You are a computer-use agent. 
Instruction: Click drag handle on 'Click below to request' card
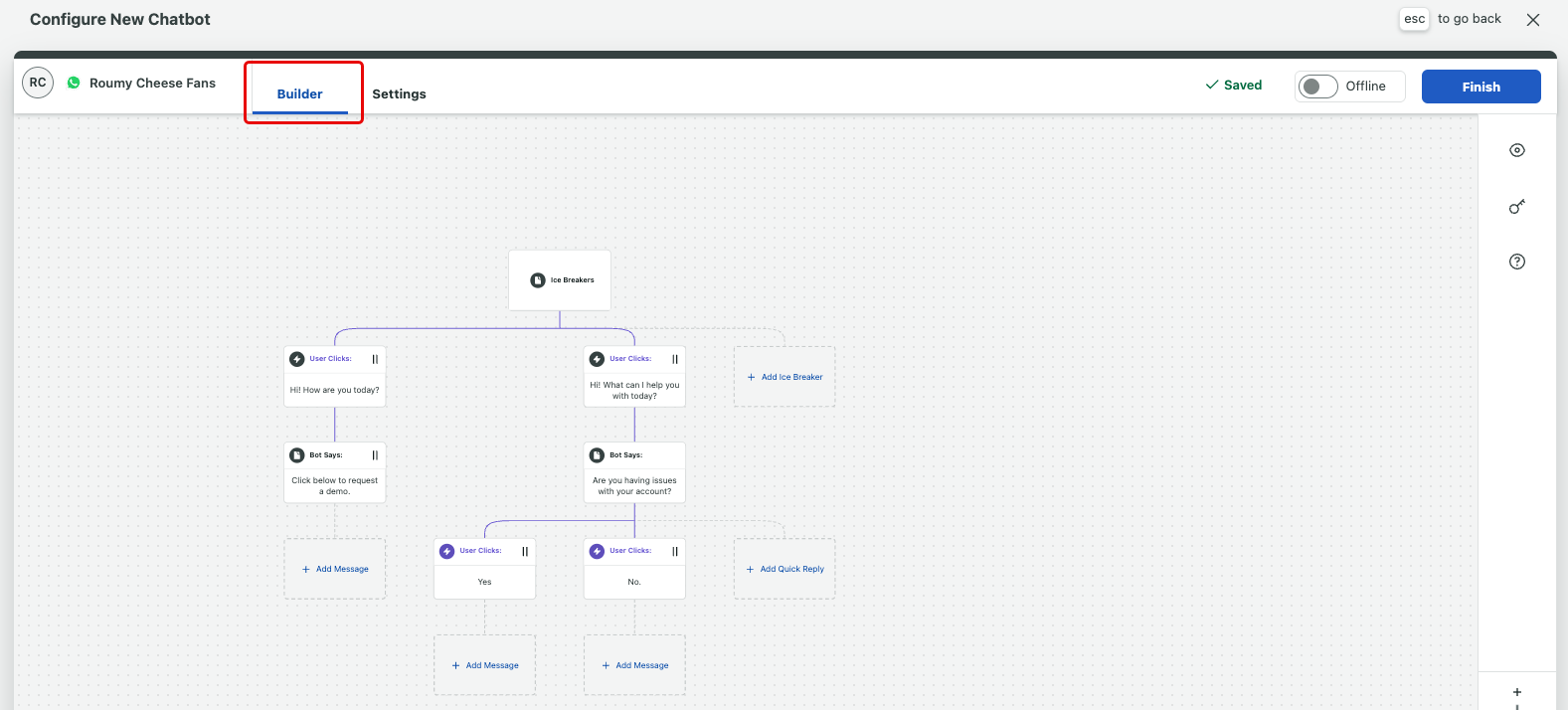click(375, 455)
